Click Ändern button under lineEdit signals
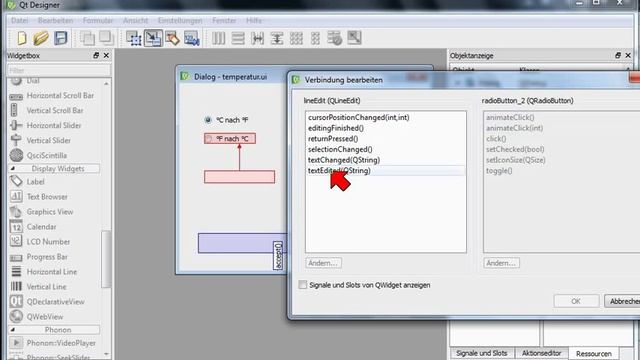Image resolution: width=640 pixels, height=360 pixels. [323, 263]
